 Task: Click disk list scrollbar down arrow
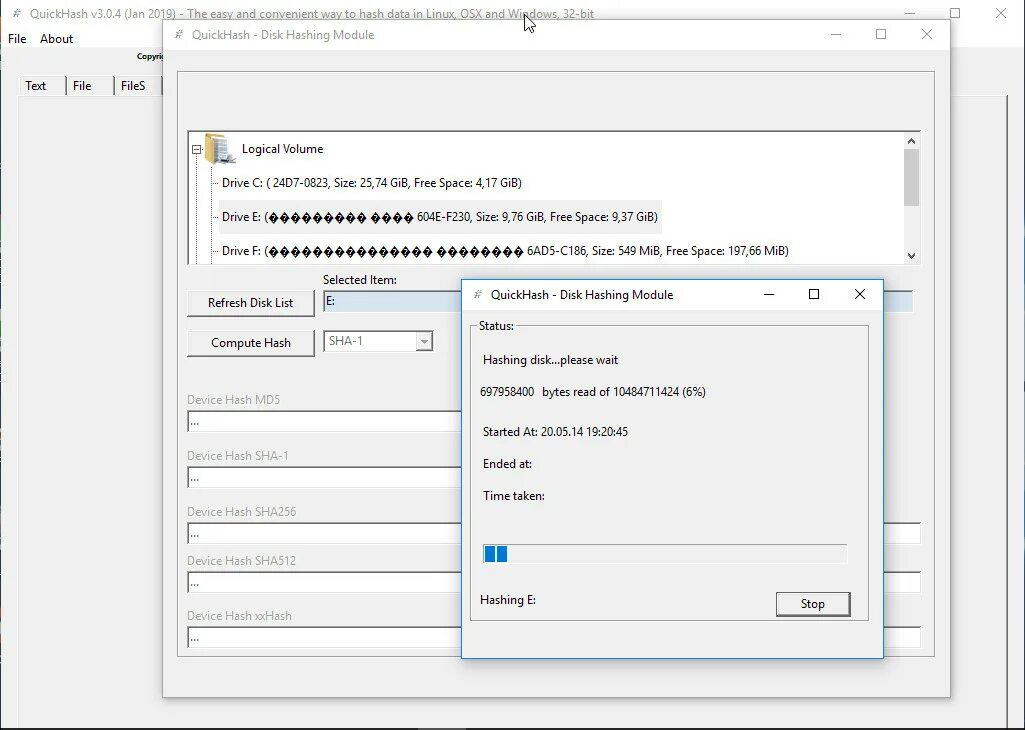[x=911, y=256]
